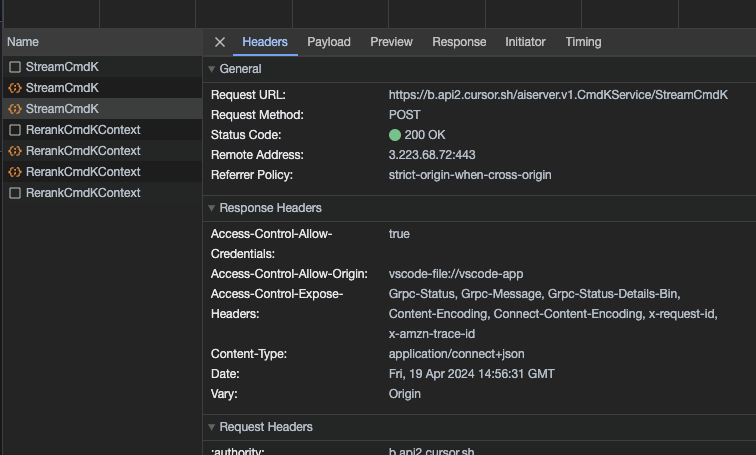Screen dimensions: 756x455
Task: Open the Timing tab
Action: [583, 42]
